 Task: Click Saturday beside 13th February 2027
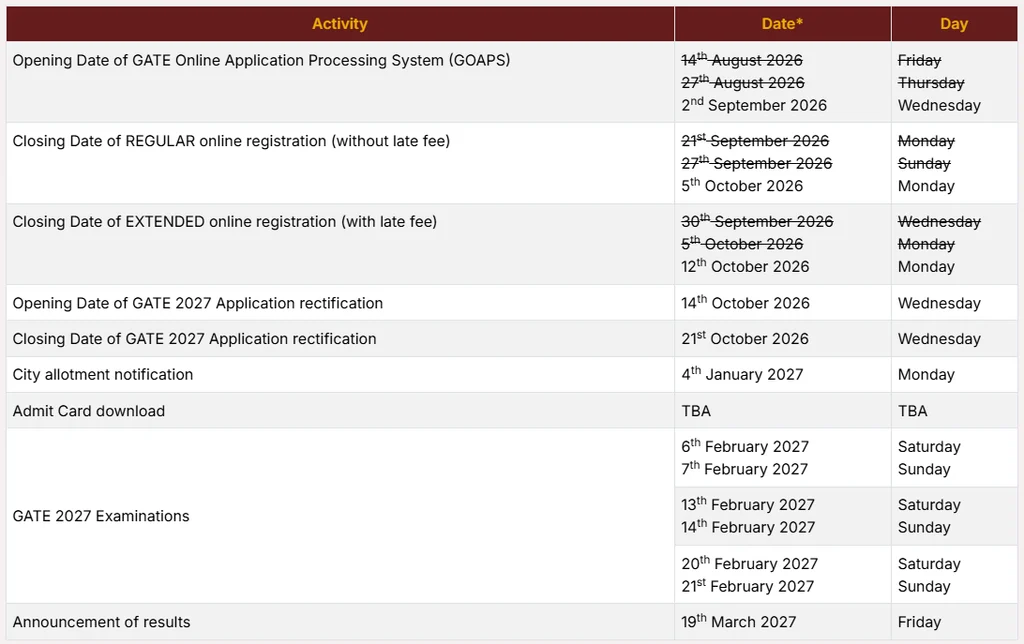click(x=929, y=505)
